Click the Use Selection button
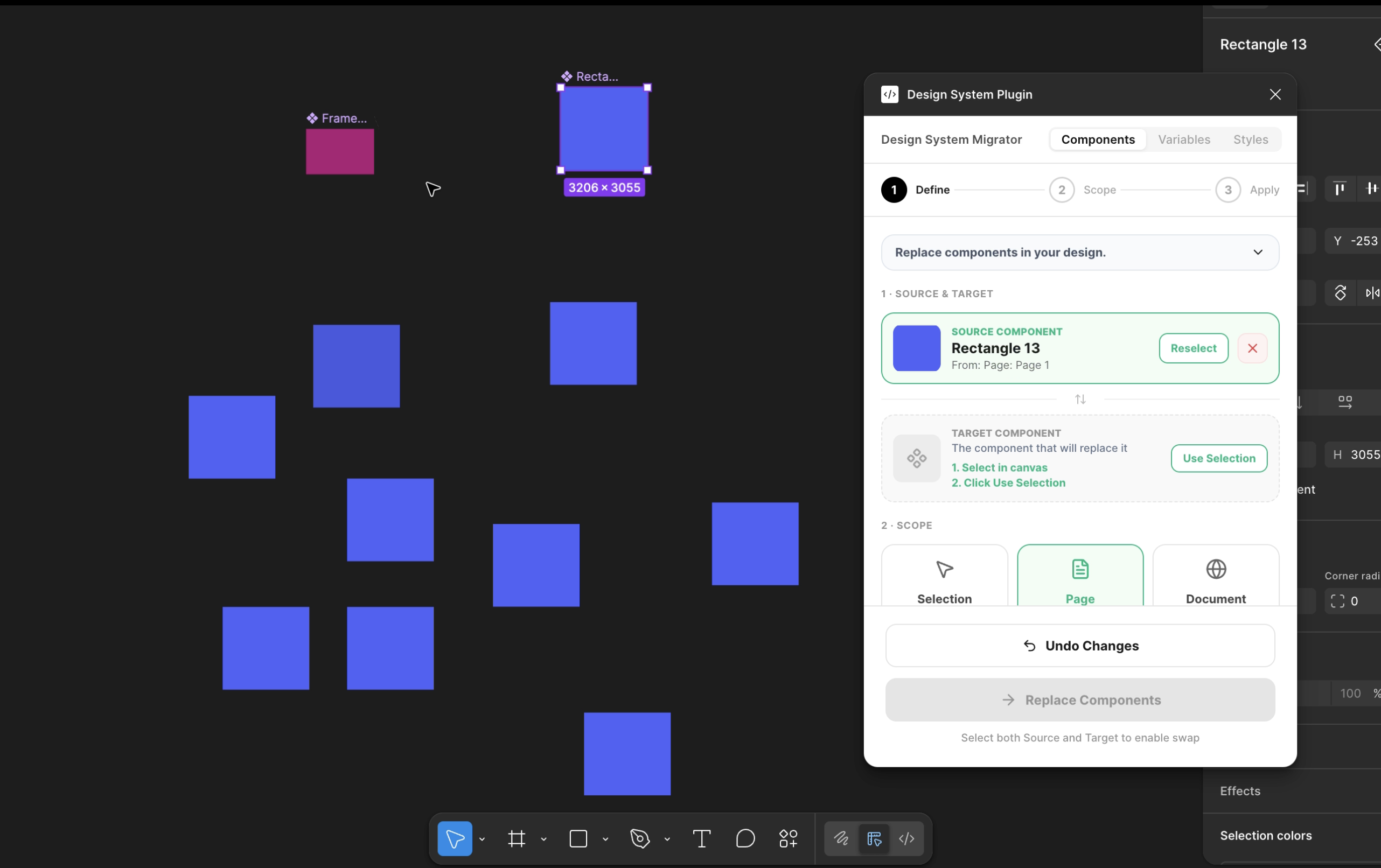The height and width of the screenshot is (868, 1381). click(1218, 458)
